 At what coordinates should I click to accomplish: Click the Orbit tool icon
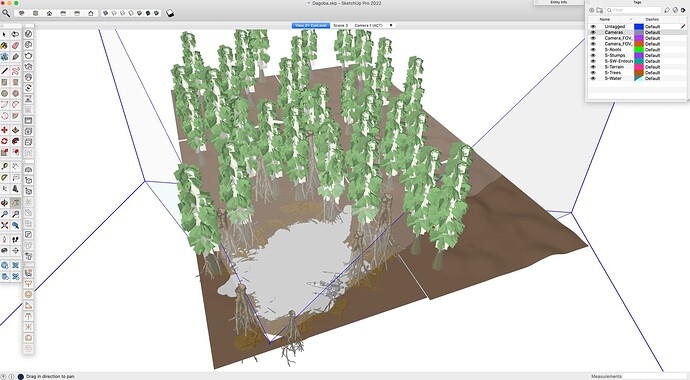[x=4, y=203]
